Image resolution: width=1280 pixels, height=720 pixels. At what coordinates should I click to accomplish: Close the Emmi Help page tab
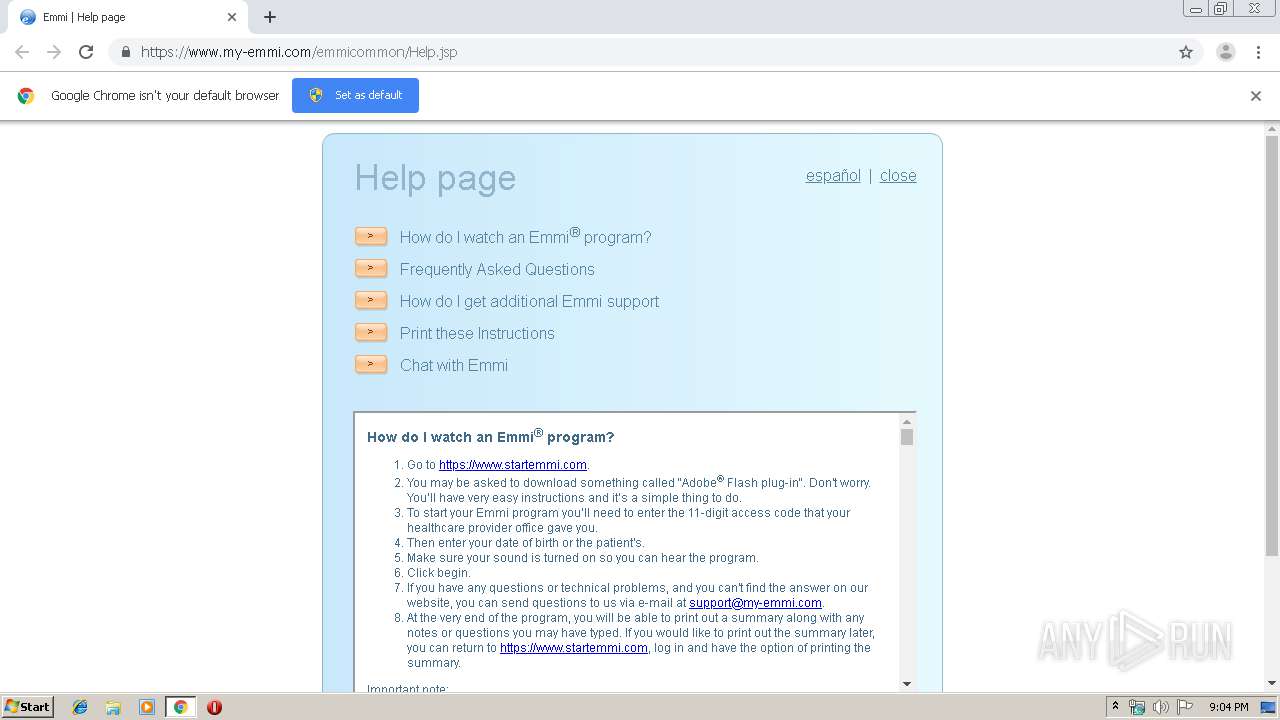(x=232, y=17)
